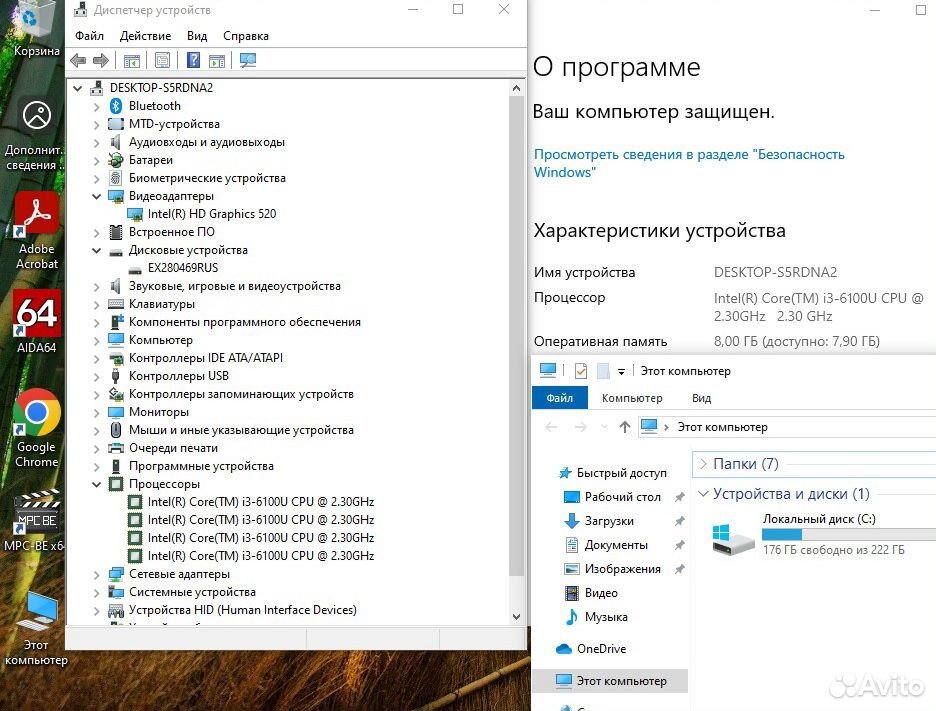Click the up arrow in Explorer navigation
Screen dimensions: 936x711
coord(624,427)
